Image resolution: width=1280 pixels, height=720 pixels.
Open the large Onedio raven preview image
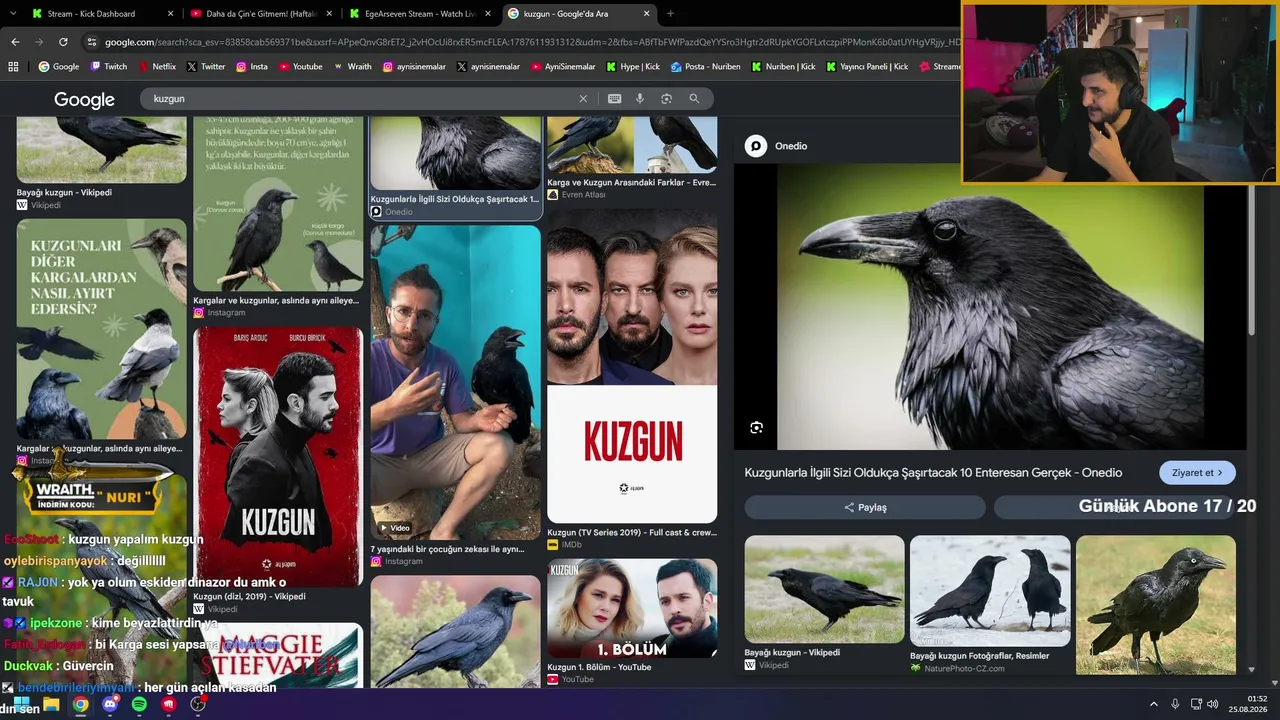click(x=990, y=307)
